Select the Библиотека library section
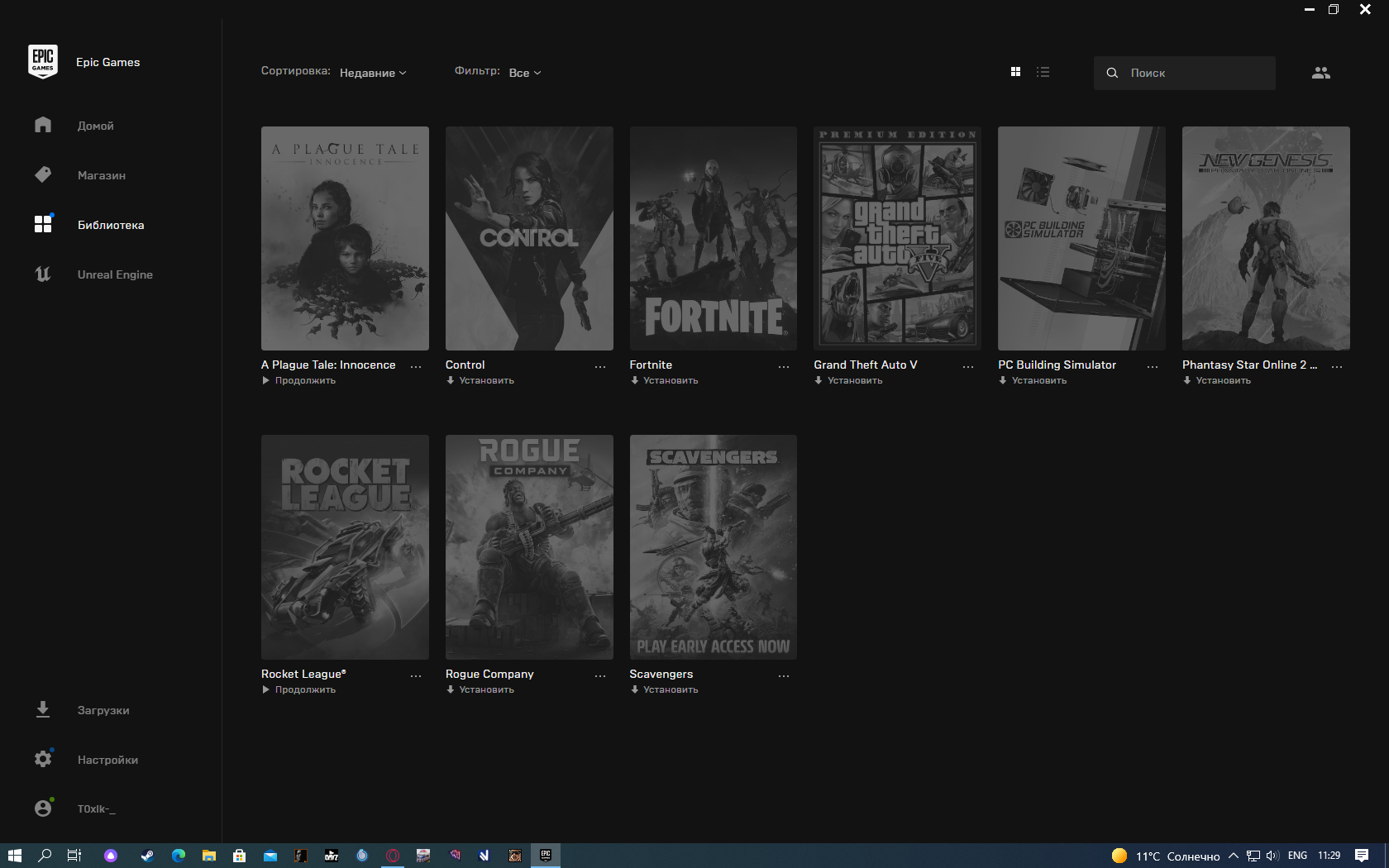 click(x=111, y=225)
